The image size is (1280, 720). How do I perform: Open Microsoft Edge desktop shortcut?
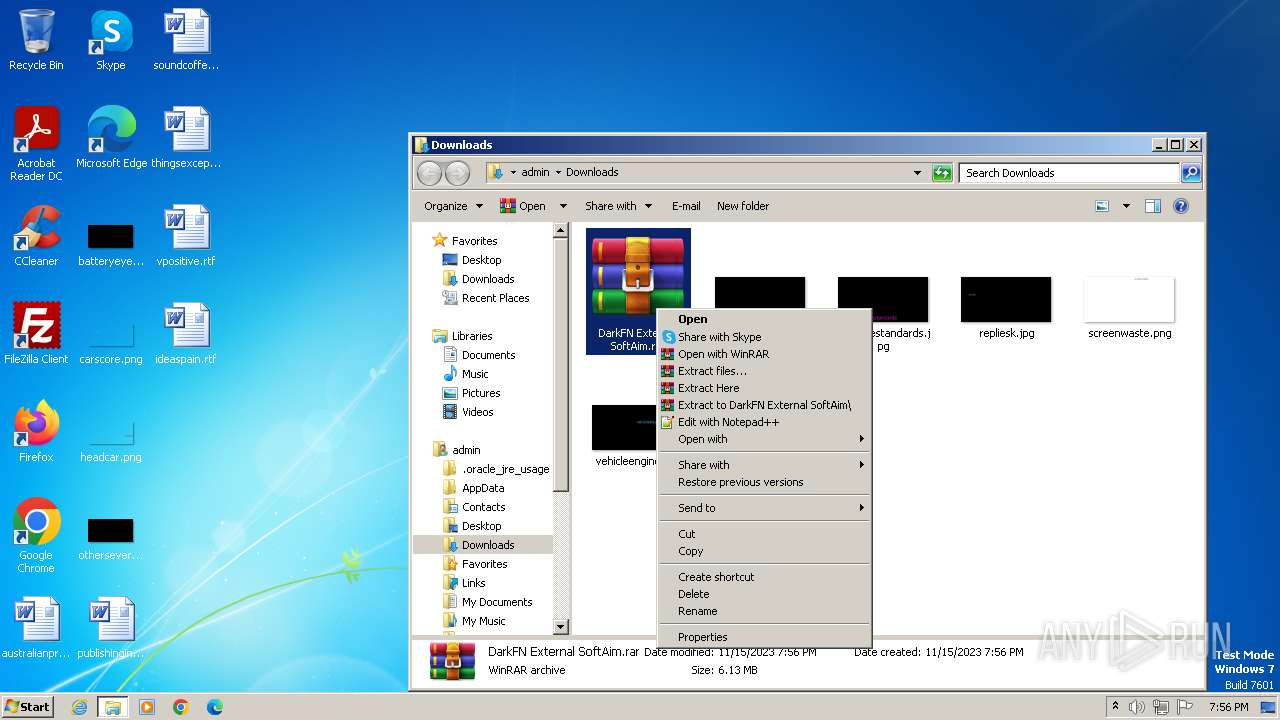click(x=111, y=138)
